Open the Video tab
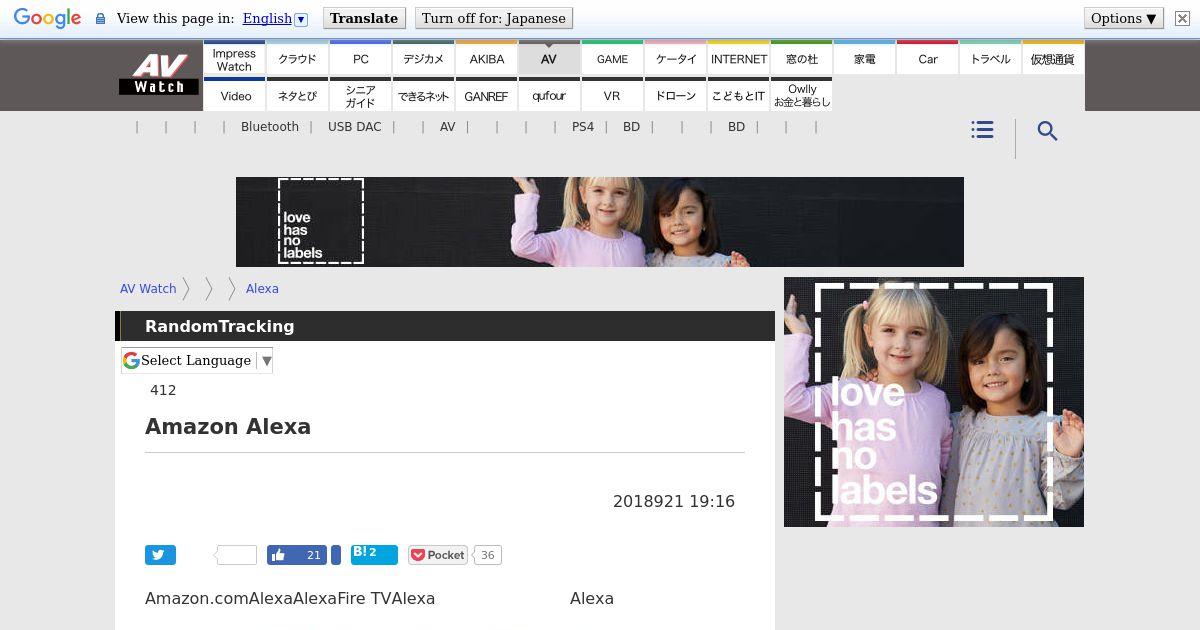Screen dimensions: 1200x630 234,95
